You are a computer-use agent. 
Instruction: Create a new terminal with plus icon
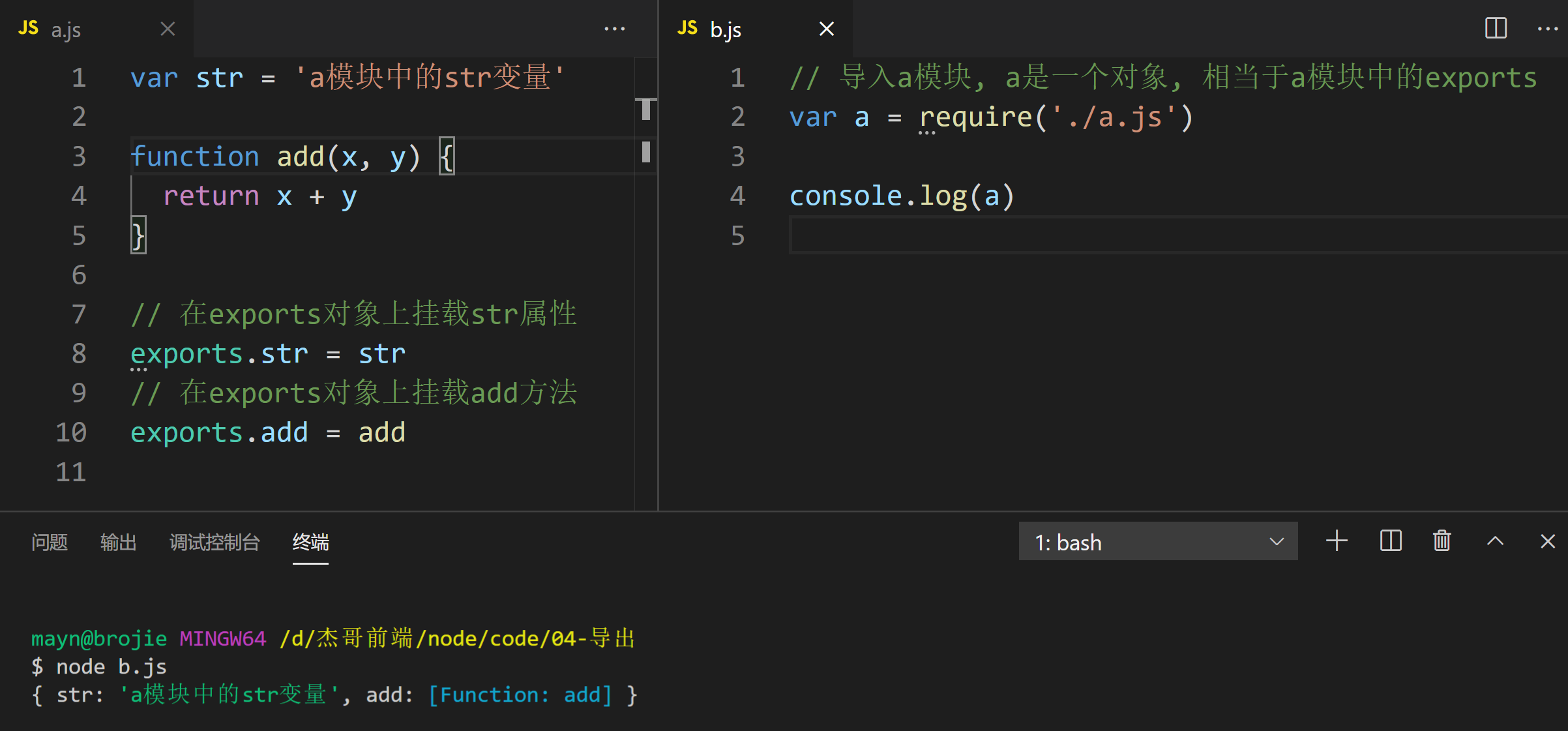1337,541
